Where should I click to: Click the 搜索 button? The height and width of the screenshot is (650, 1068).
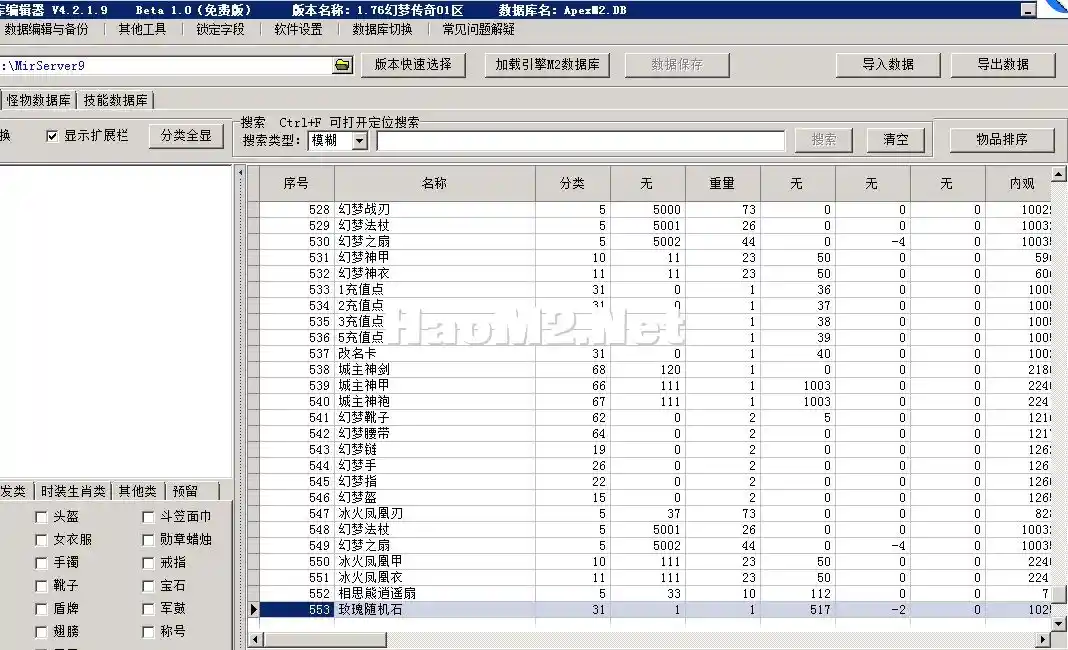point(823,140)
